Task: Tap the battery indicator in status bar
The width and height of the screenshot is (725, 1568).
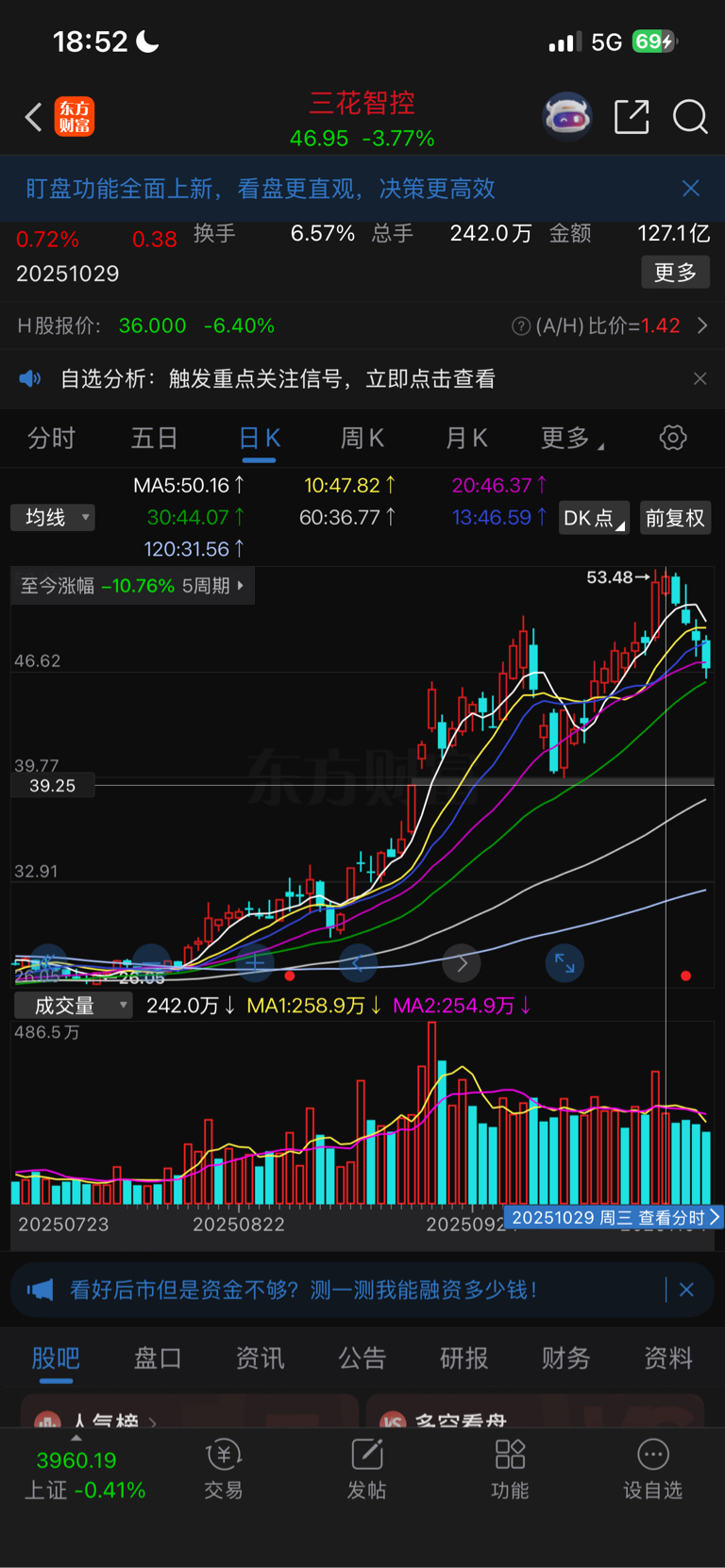Action: [x=654, y=42]
